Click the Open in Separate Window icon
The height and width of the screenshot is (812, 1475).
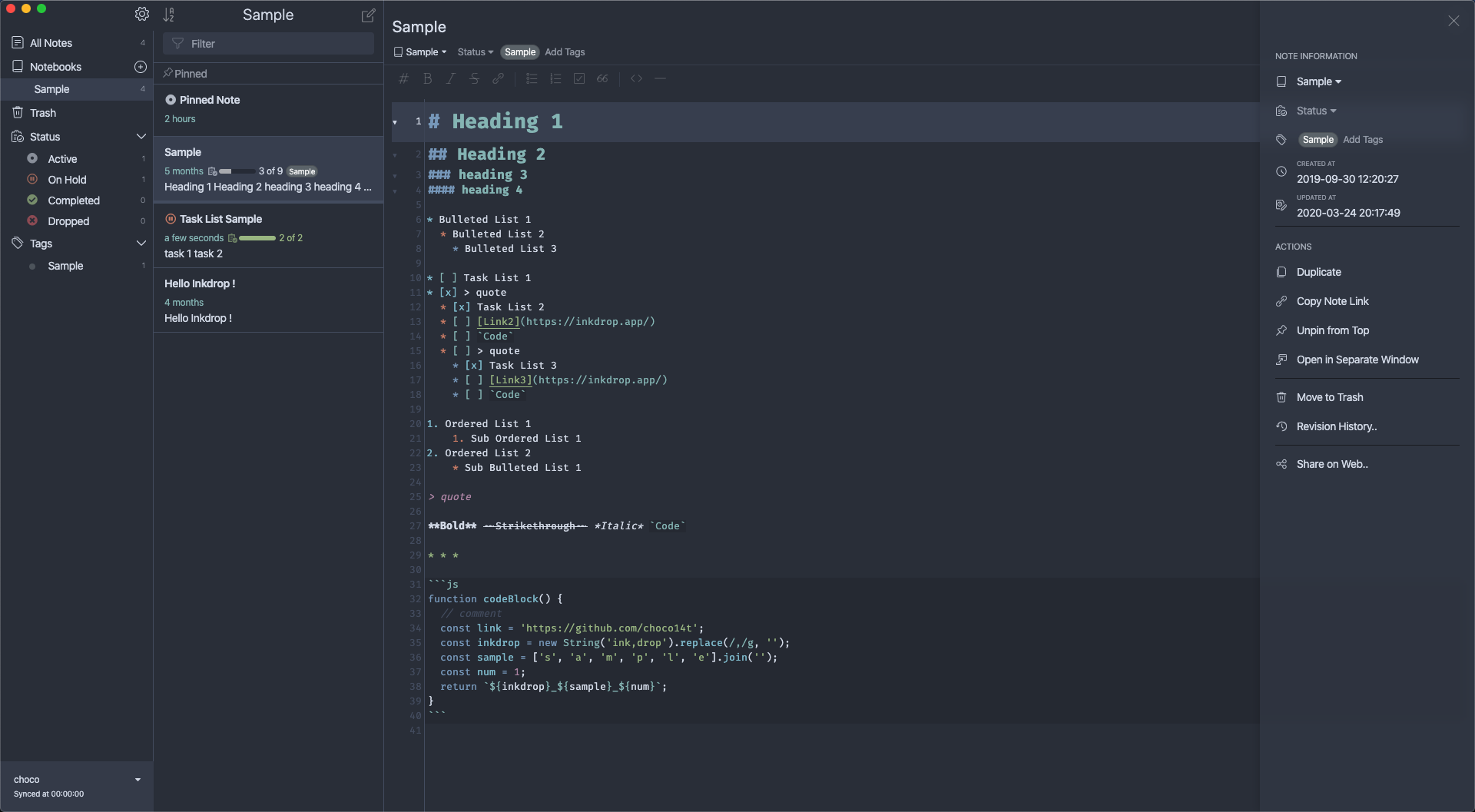point(1281,360)
